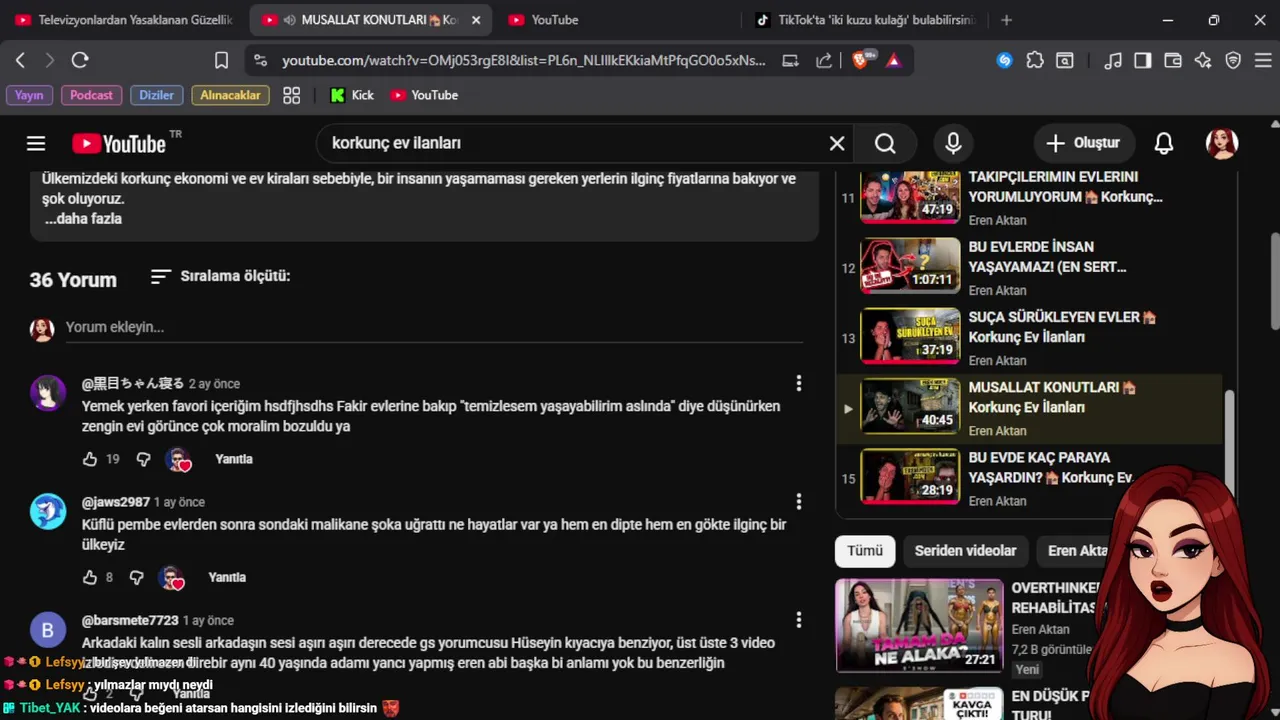Reload the page in browser
This screenshot has height=720, width=1280.
[x=80, y=60]
